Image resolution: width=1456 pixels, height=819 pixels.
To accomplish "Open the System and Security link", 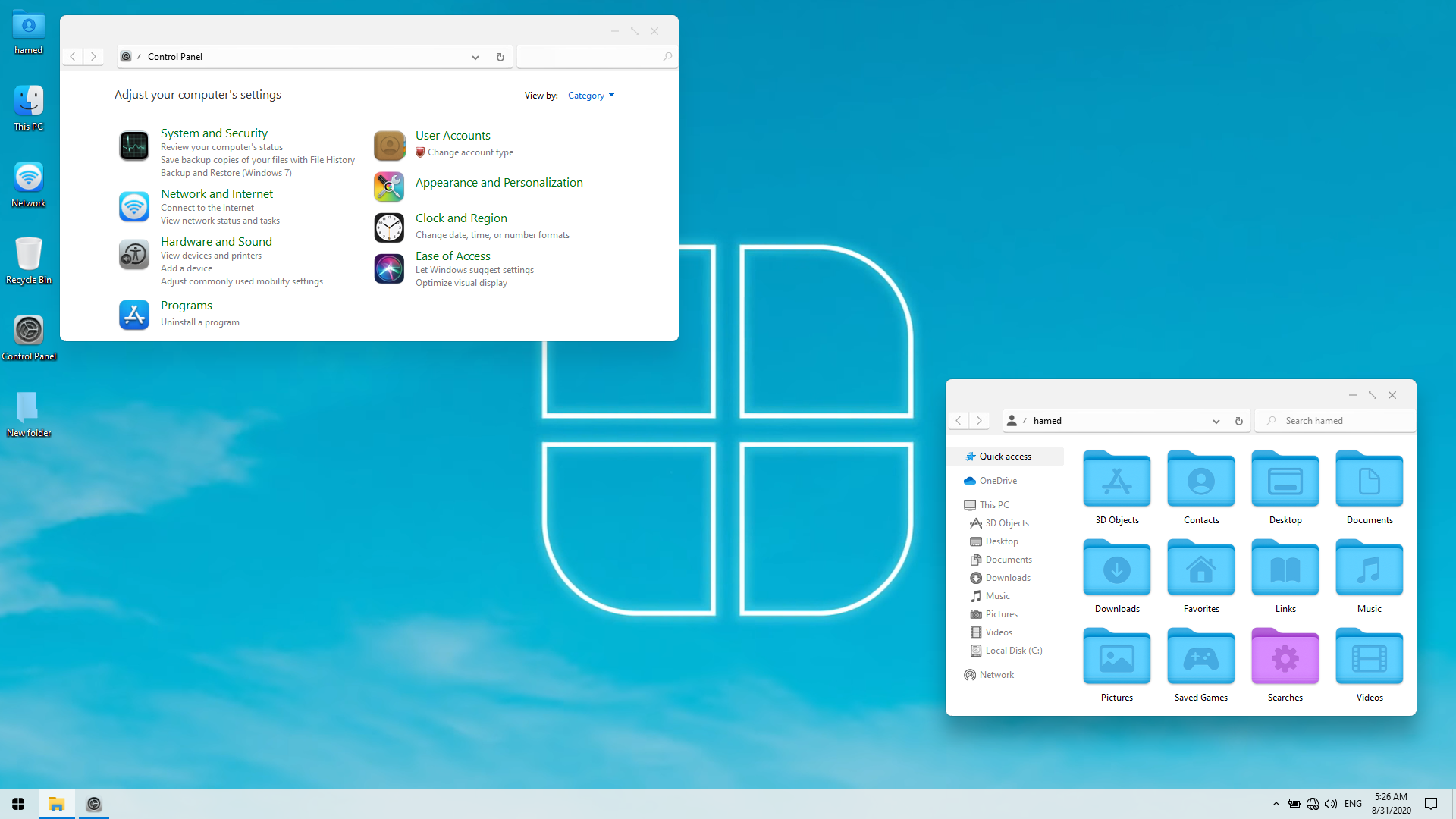I will [x=214, y=133].
